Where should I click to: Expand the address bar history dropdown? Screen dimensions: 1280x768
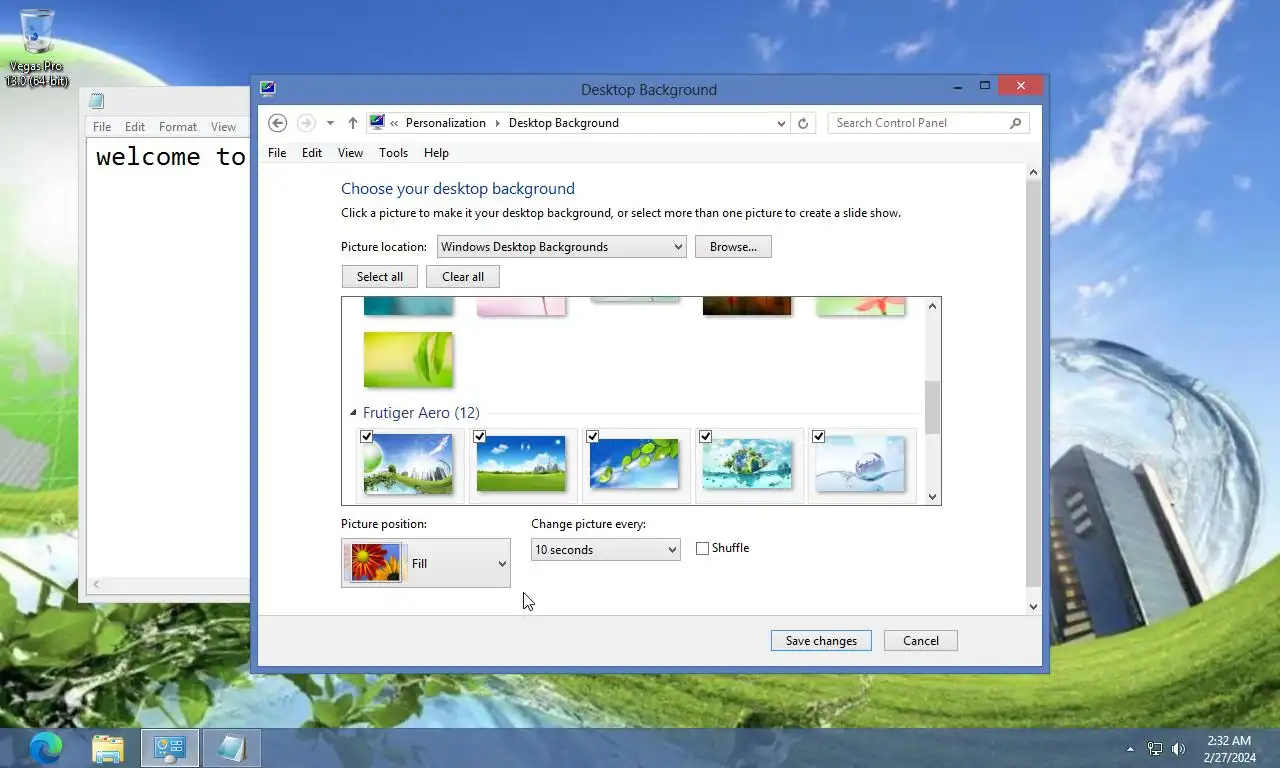click(x=781, y=123)
